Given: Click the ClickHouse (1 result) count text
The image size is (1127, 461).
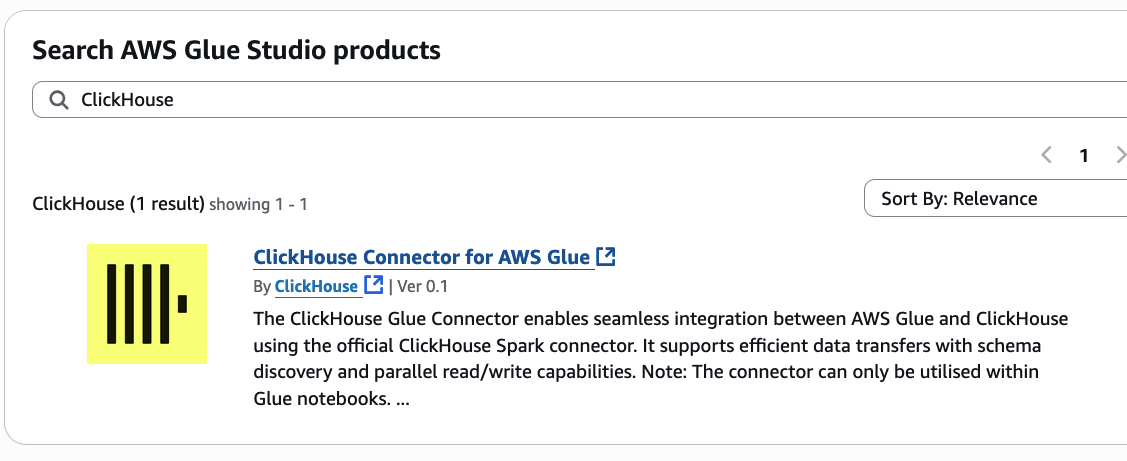Looking at the screenshot, I should 118,204.
